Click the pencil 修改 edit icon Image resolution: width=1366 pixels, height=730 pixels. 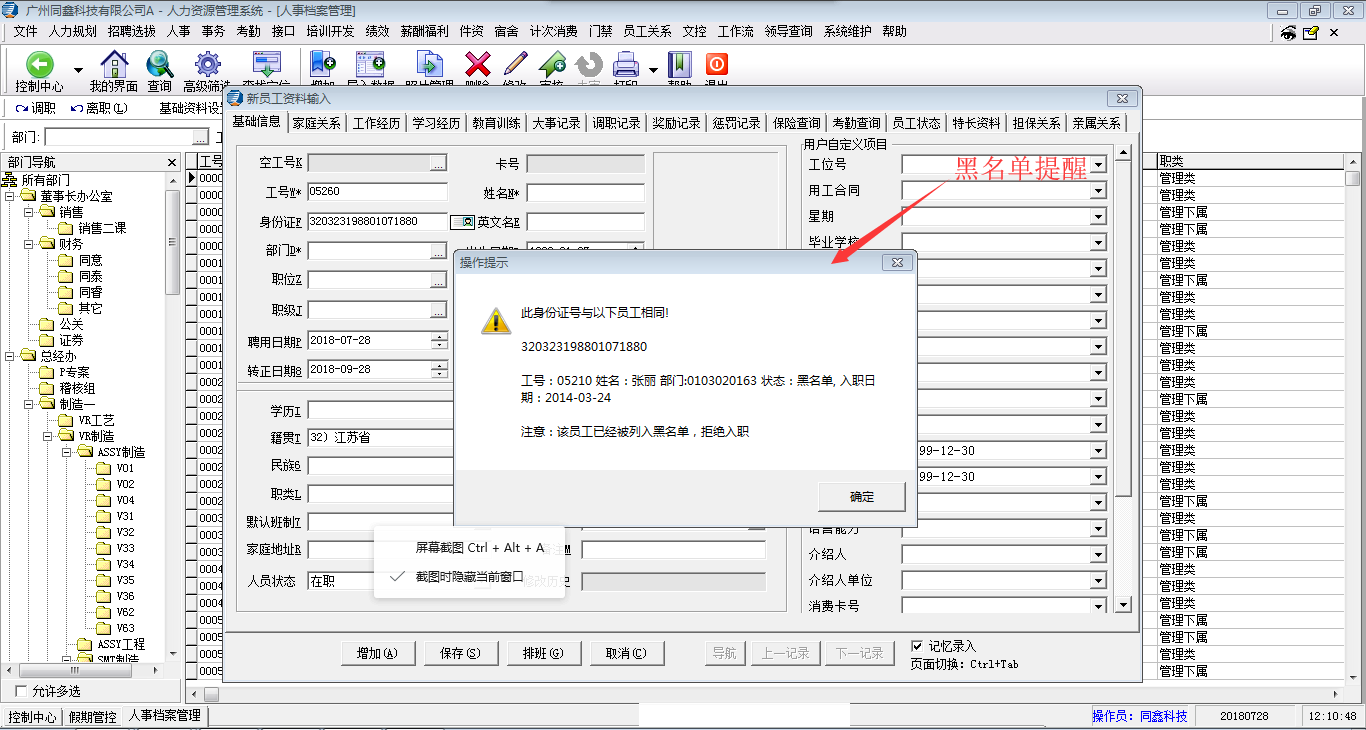[x=515, y=66]
